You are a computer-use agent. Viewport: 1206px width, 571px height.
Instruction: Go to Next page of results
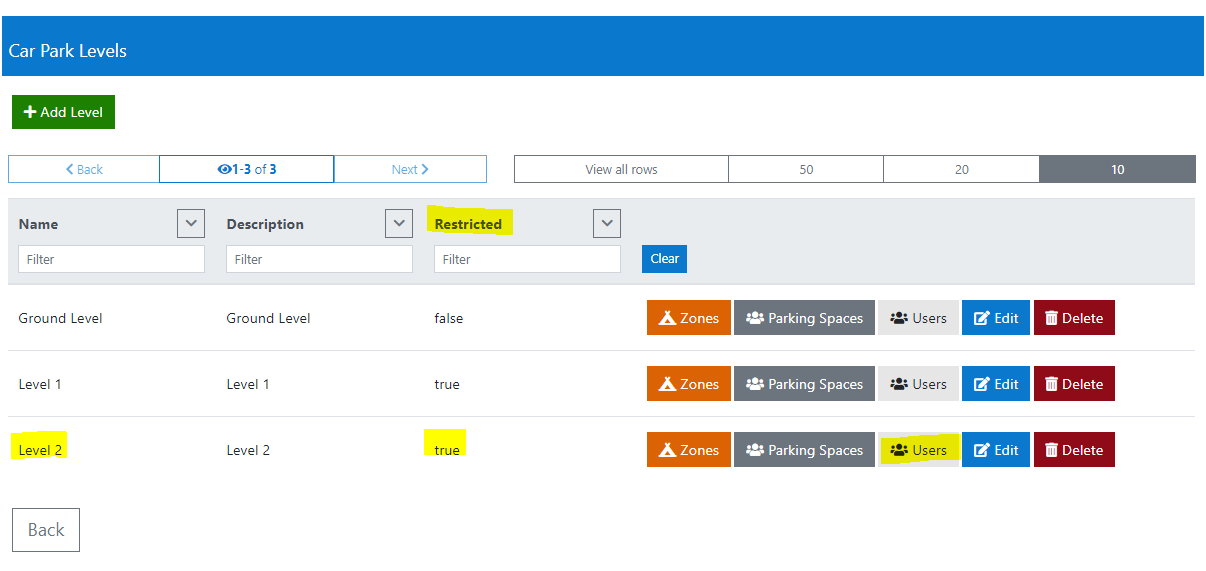[410, 169]
